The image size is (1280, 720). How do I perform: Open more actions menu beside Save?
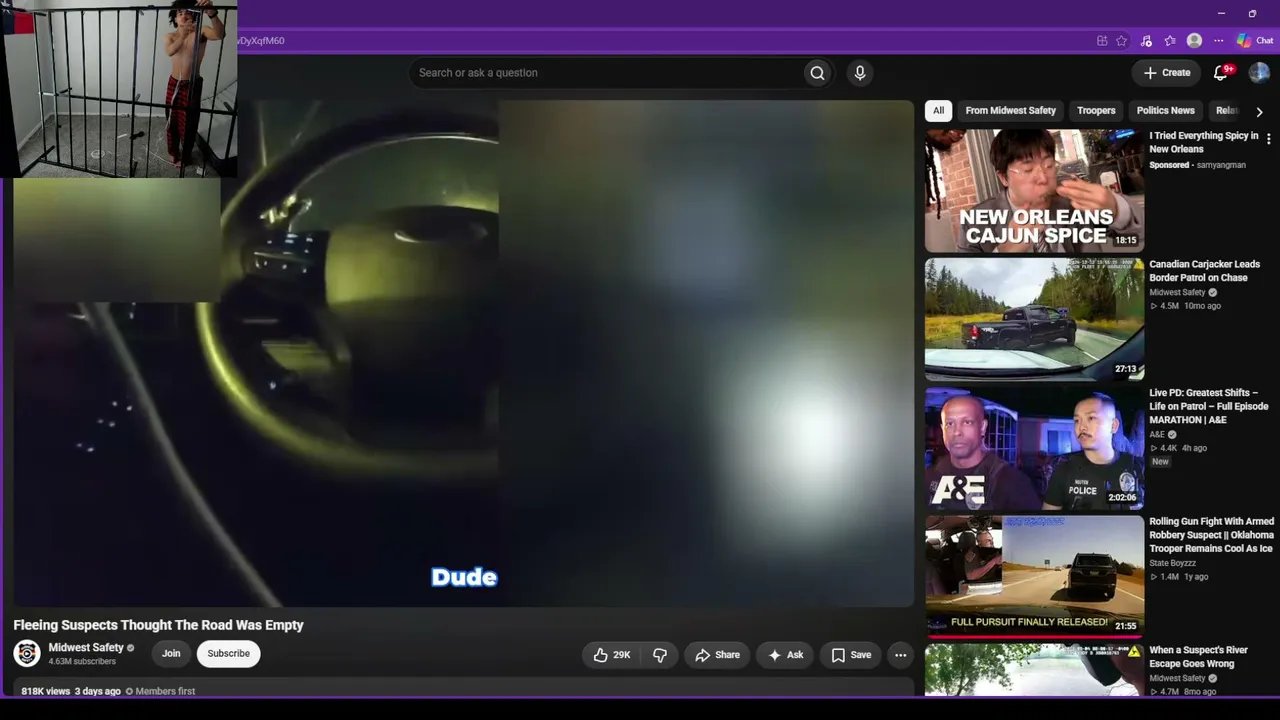[900, 655]
